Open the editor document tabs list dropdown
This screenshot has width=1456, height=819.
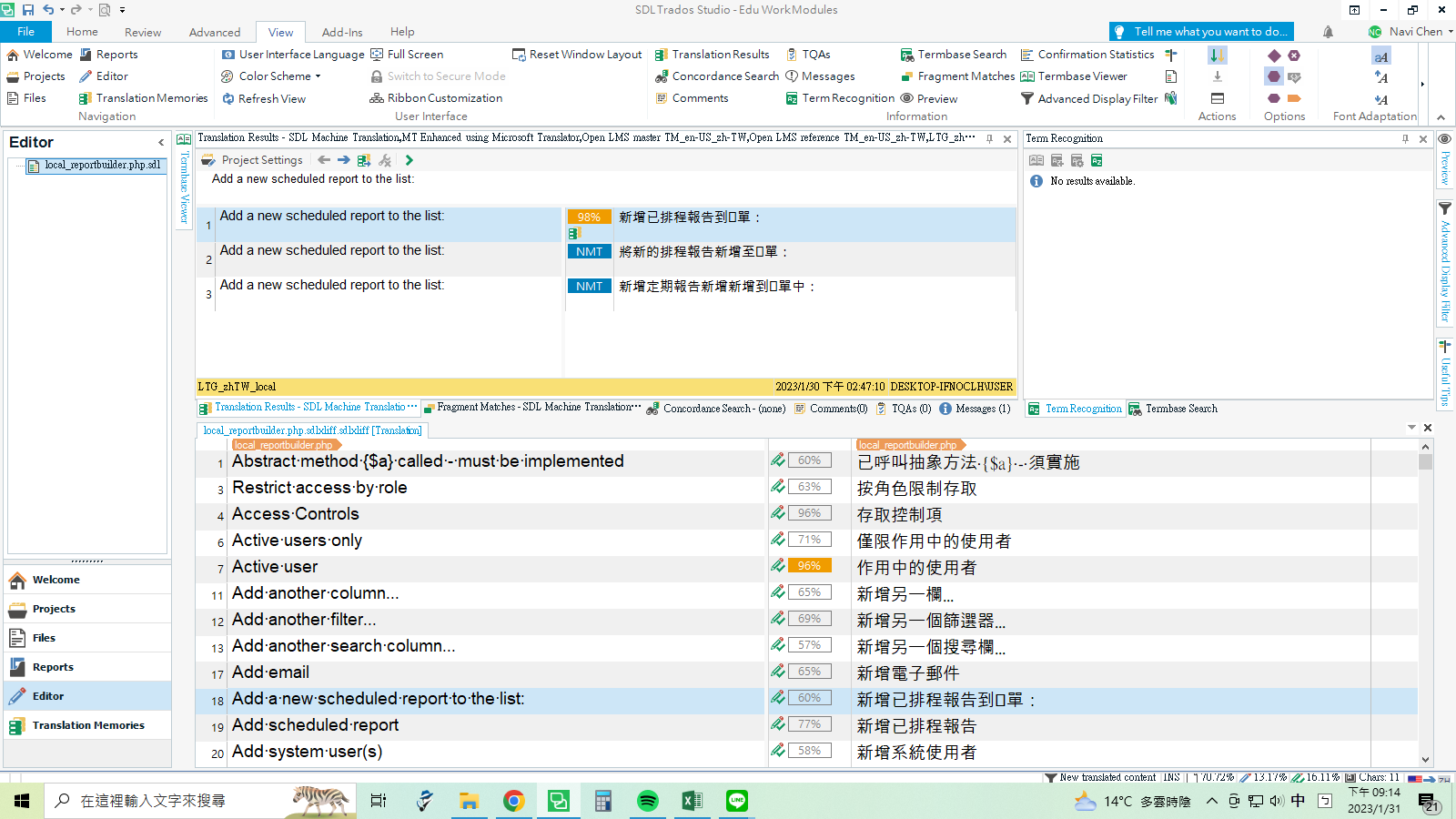coord(1411,428)
